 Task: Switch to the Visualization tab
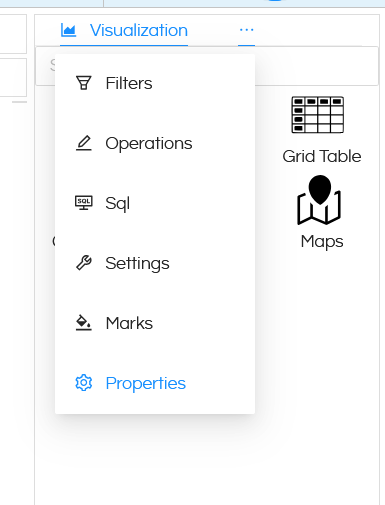coord(124,30)
